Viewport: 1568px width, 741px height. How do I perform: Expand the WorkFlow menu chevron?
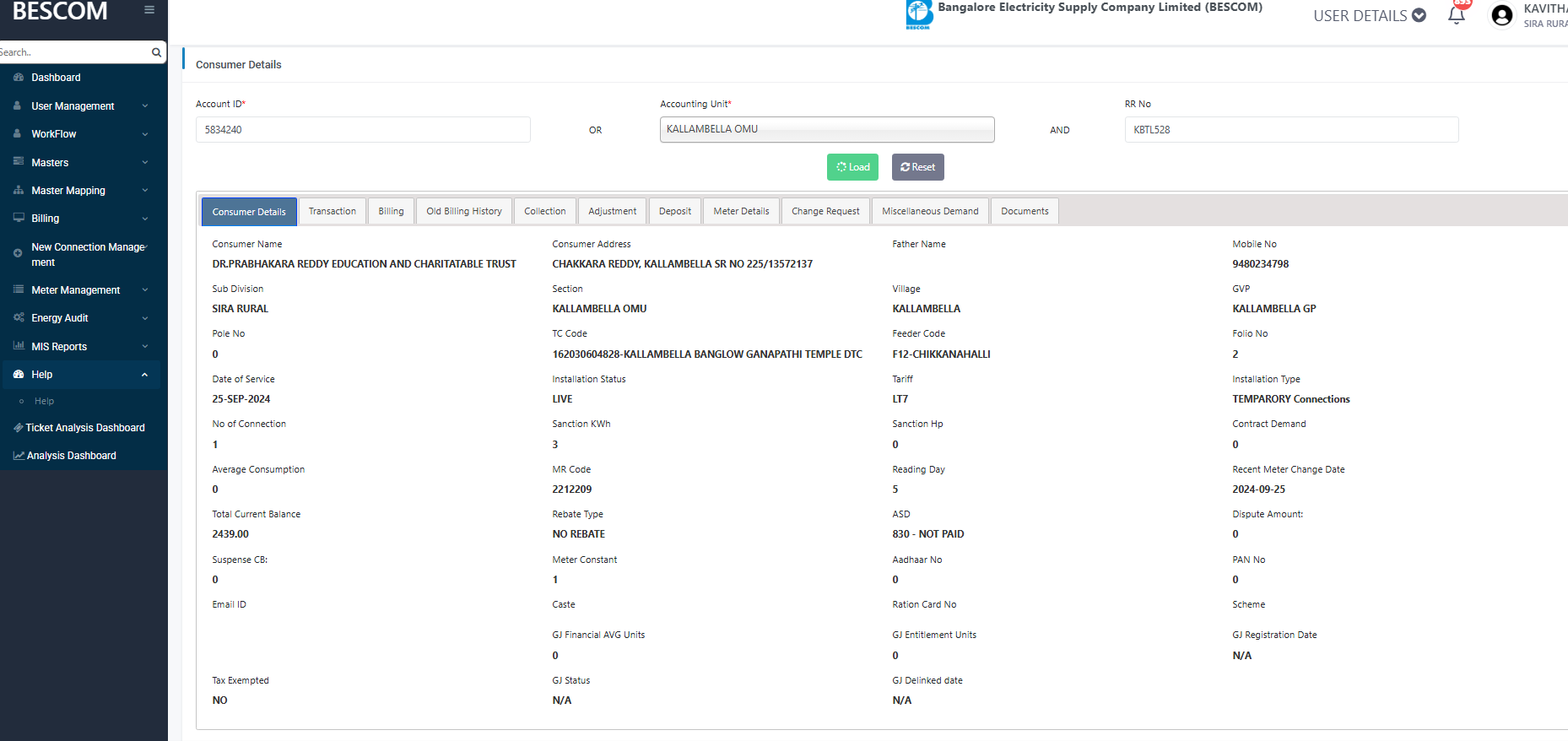[145, 134]
